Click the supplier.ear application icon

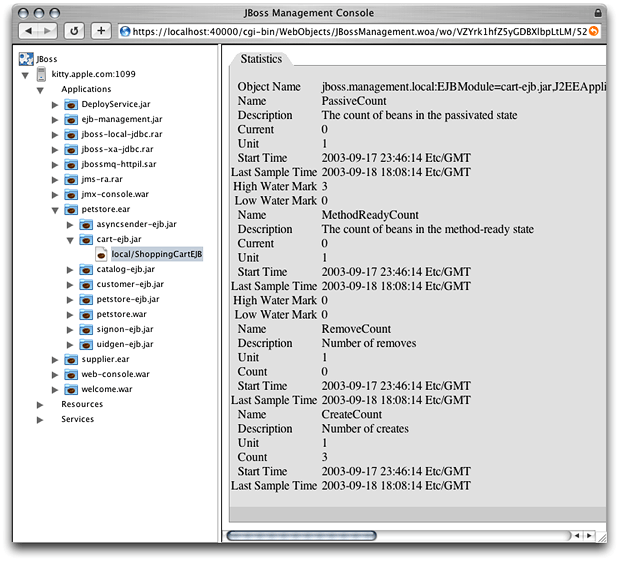coord(71,359)
